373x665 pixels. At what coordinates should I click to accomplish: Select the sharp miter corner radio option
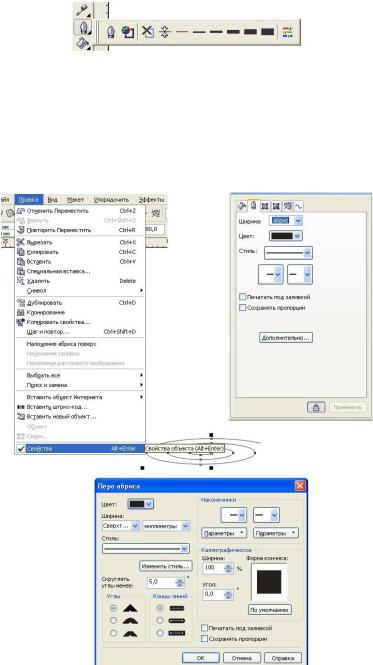pos(113,608)
